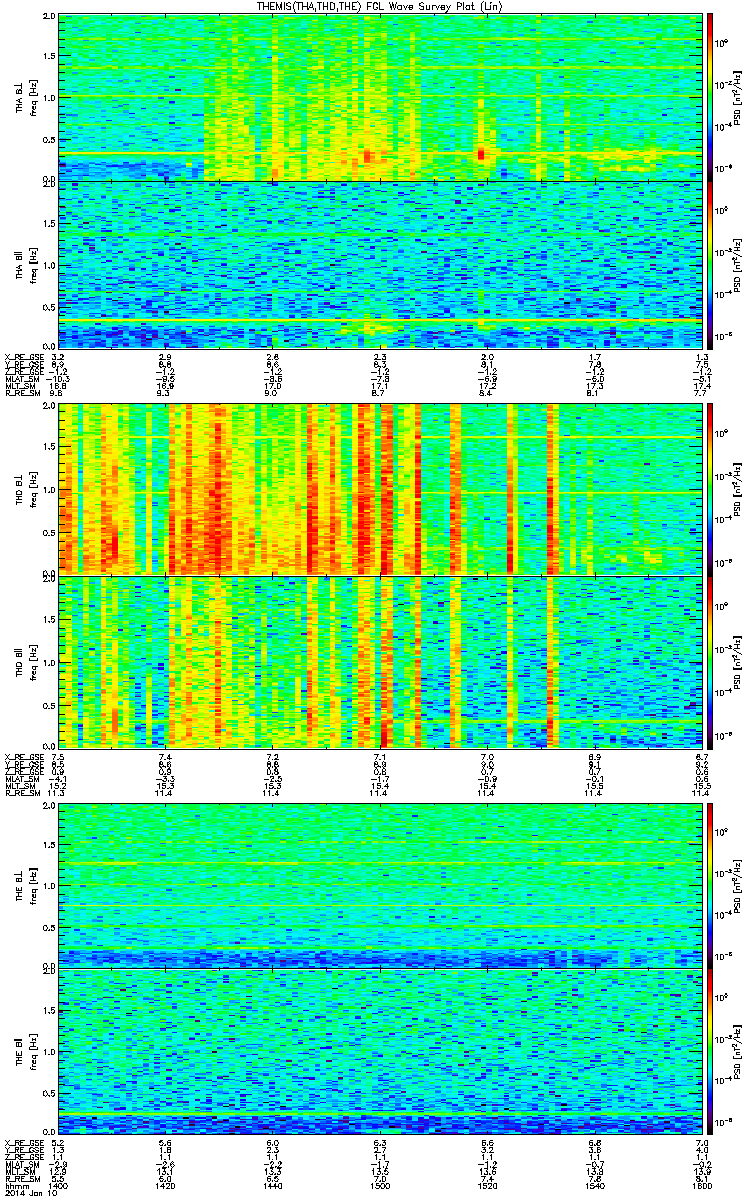Click the THD Bll spectrogram panel
The height and width of the screenshot is (1200, 750).
[380, 660]
